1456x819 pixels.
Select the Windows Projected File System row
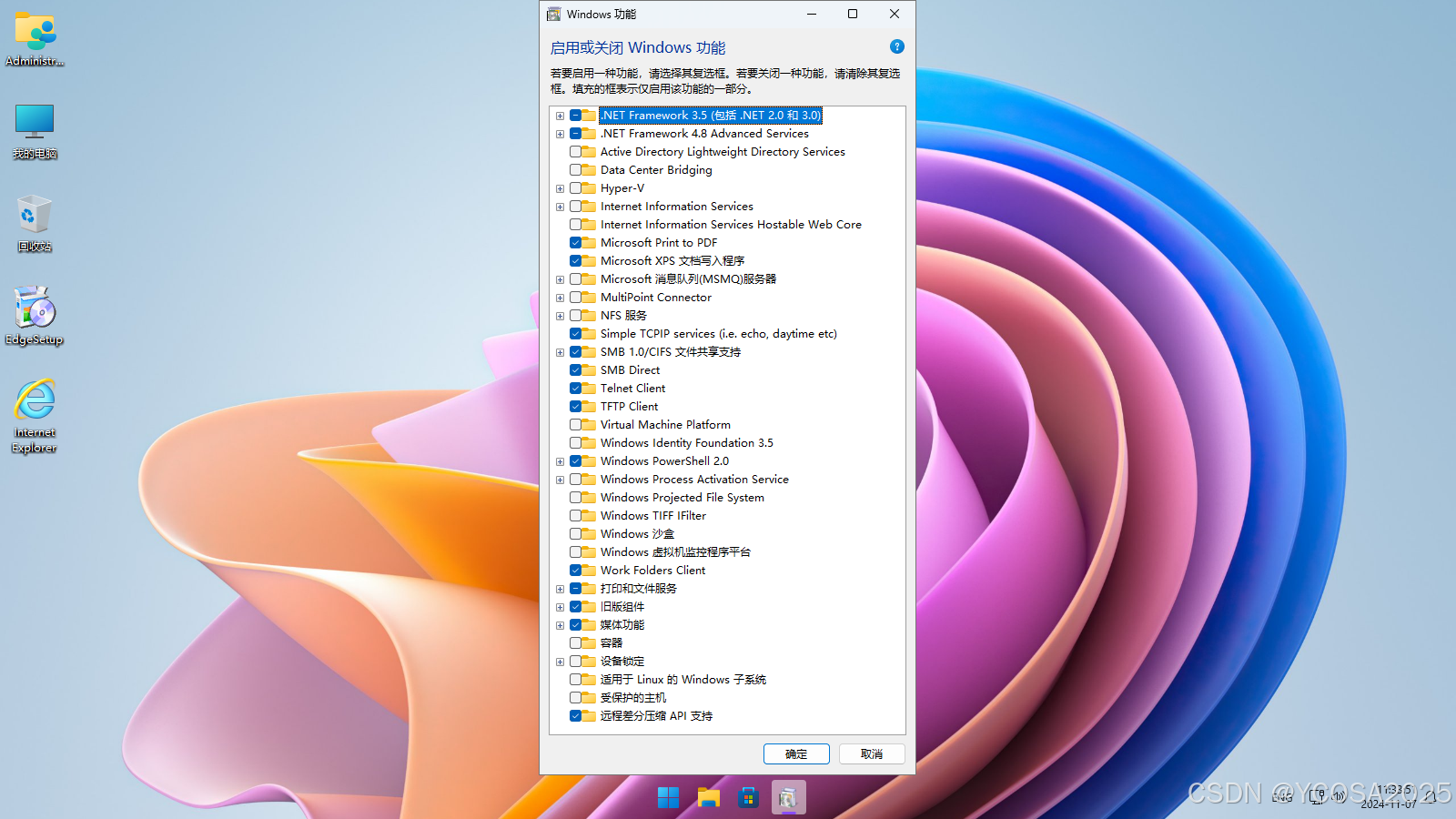coord(682,498)
